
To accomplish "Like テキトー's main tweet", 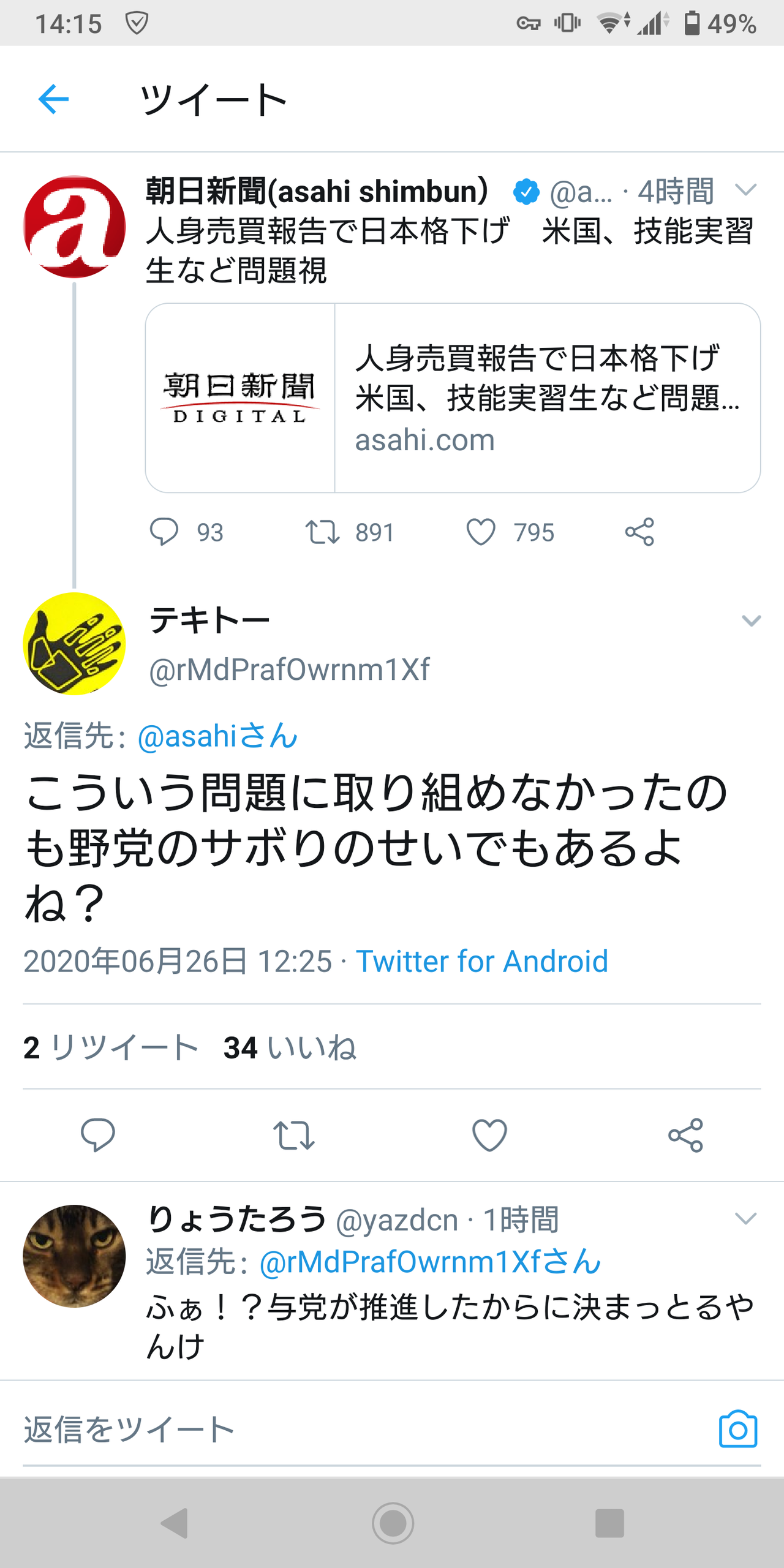I will coord(489,1135).
